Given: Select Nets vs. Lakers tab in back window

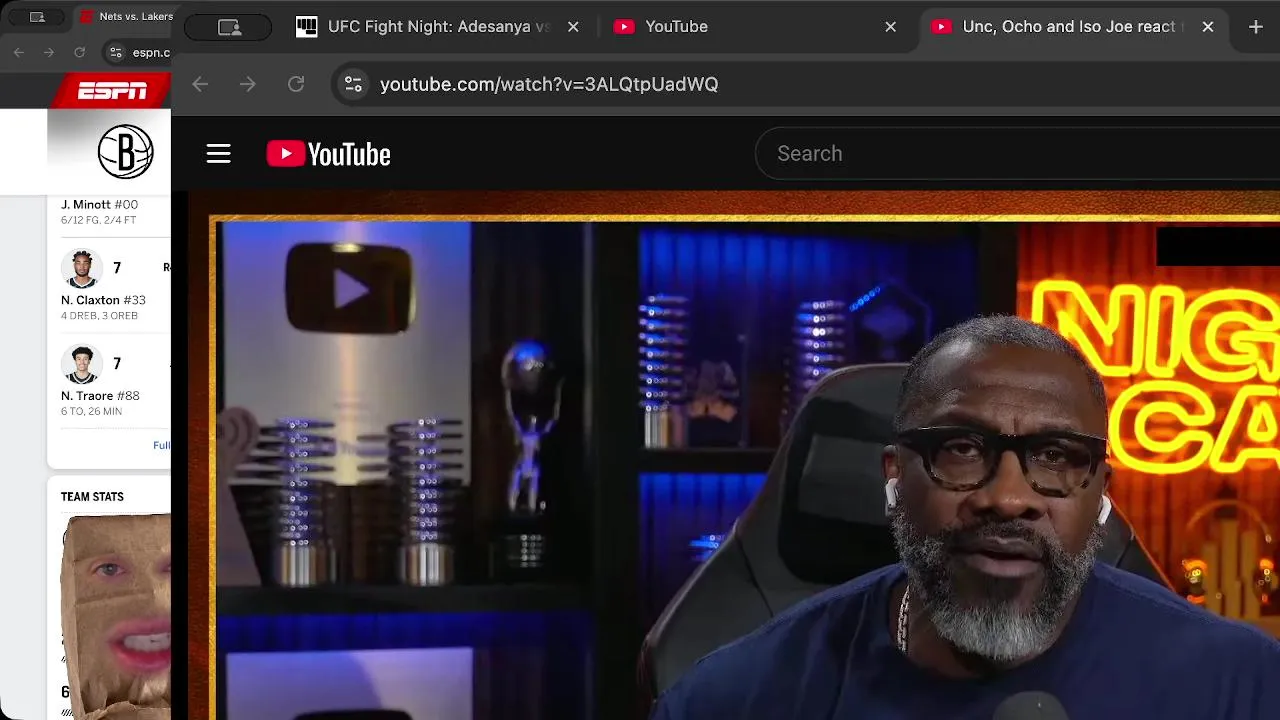Looking at the screenshot, I should 125,17.
